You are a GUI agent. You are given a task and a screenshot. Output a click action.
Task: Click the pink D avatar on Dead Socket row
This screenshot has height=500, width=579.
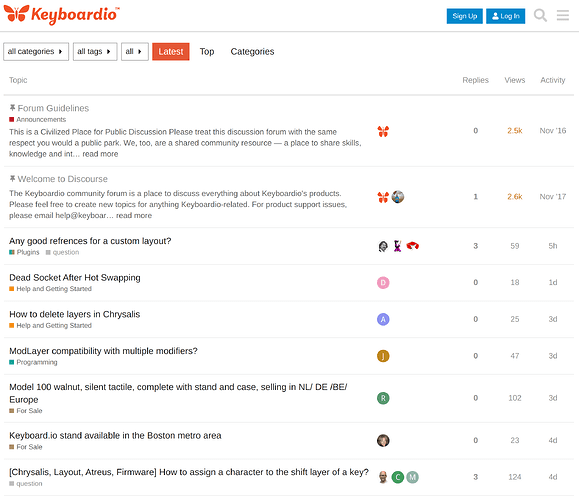coord(383,282)
